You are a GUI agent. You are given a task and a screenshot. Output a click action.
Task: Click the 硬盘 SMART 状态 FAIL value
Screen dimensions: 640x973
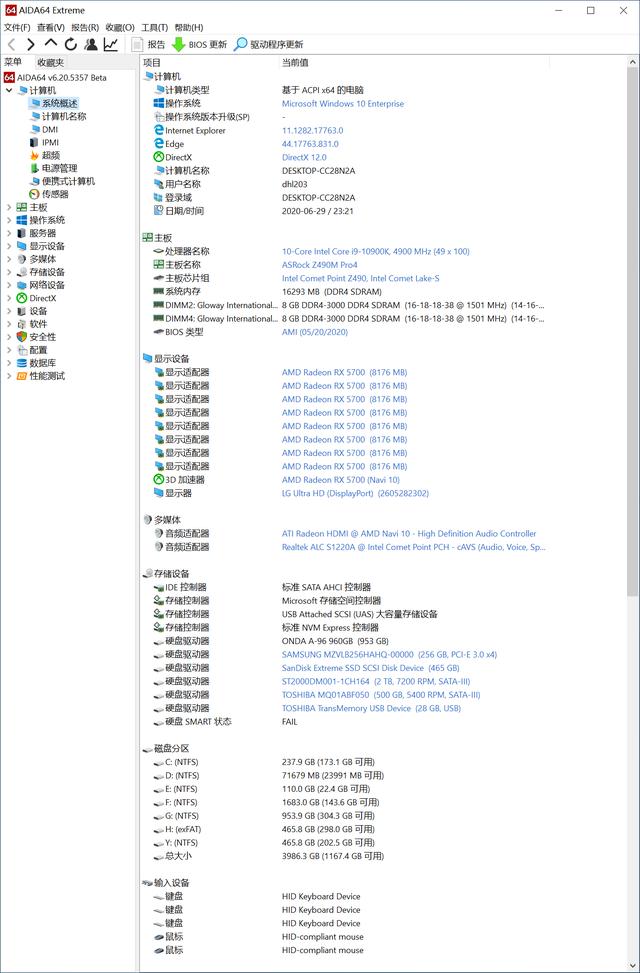(290, 722)
